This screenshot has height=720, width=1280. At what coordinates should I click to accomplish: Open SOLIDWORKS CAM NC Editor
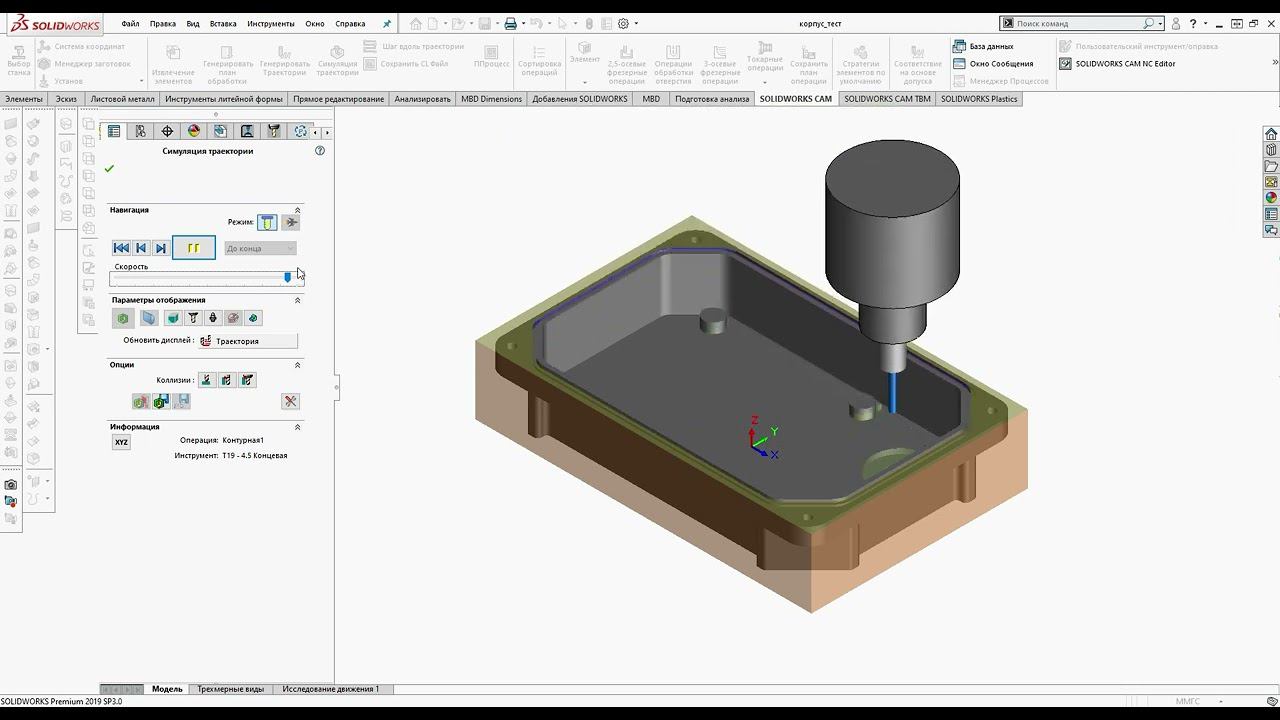coord(1124,63)
